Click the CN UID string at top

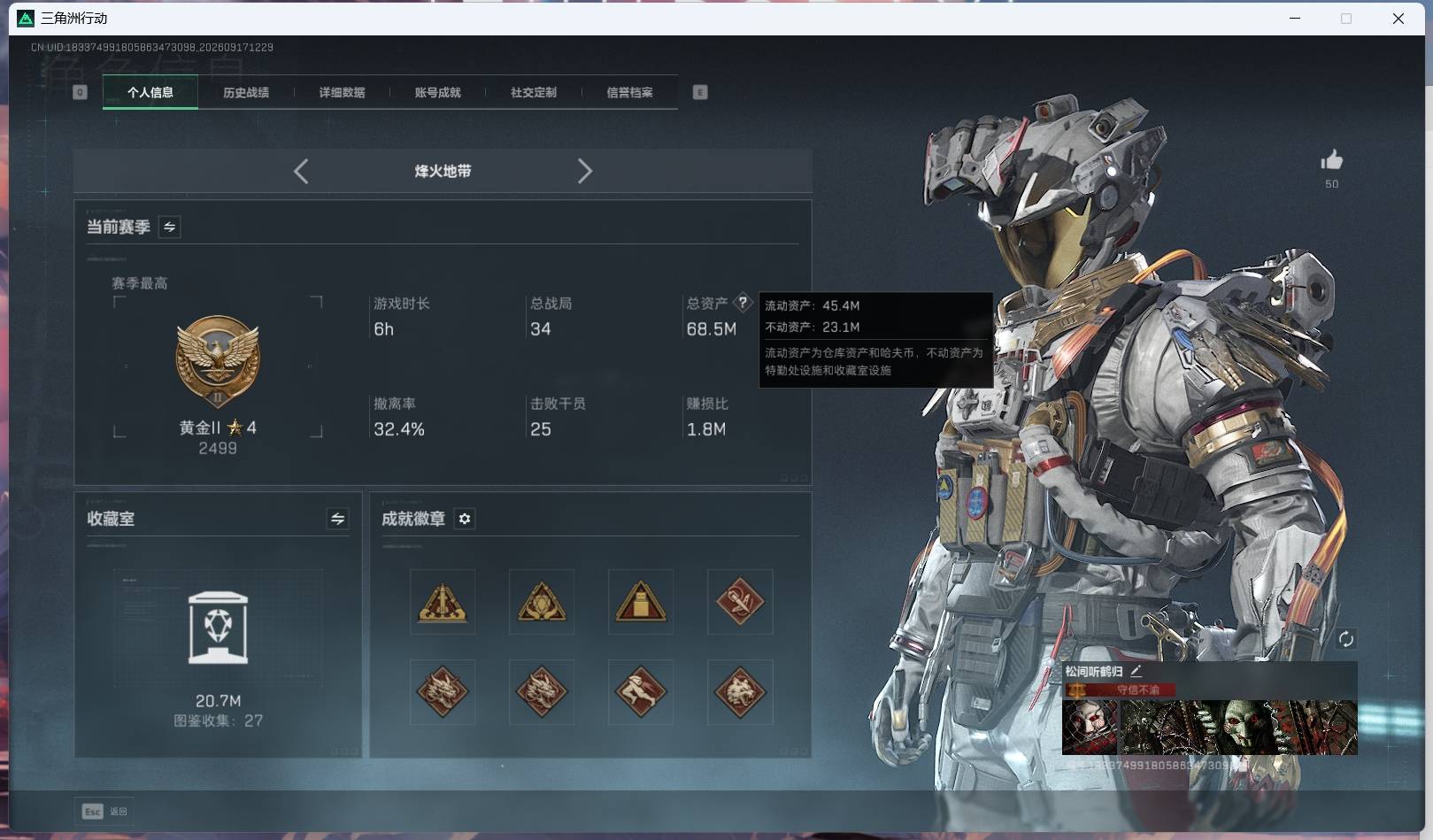[152, 47]
